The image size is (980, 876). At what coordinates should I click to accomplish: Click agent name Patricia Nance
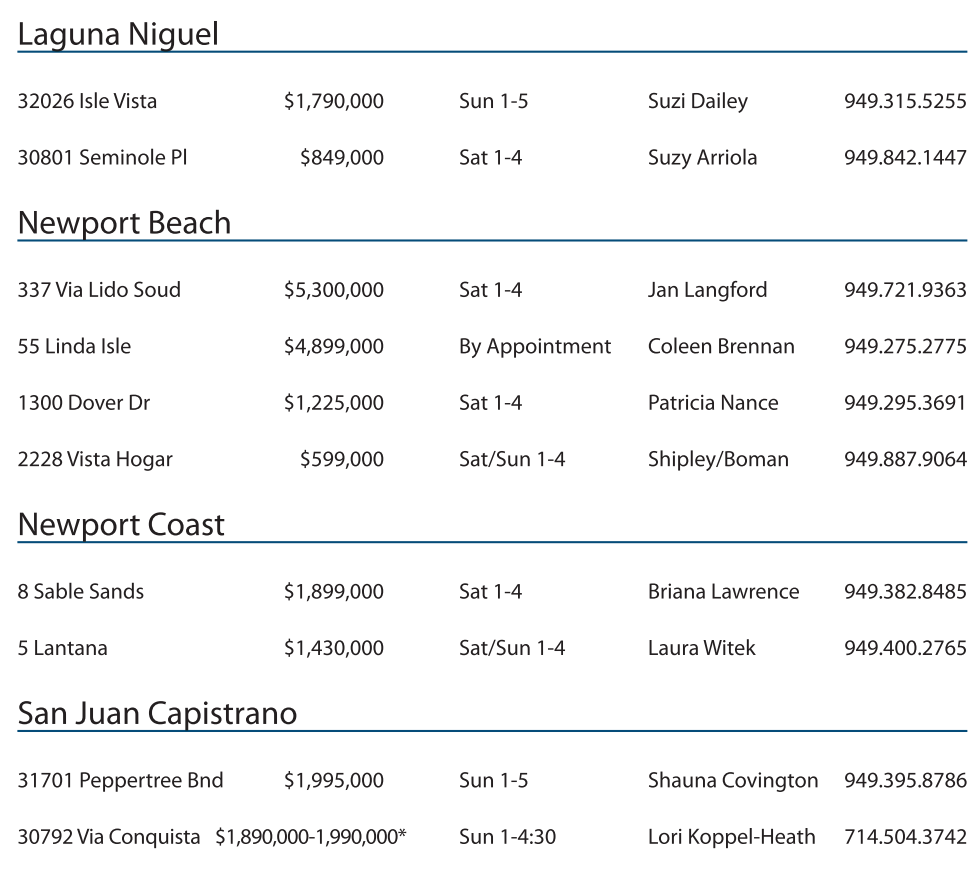tap(713, 403)
